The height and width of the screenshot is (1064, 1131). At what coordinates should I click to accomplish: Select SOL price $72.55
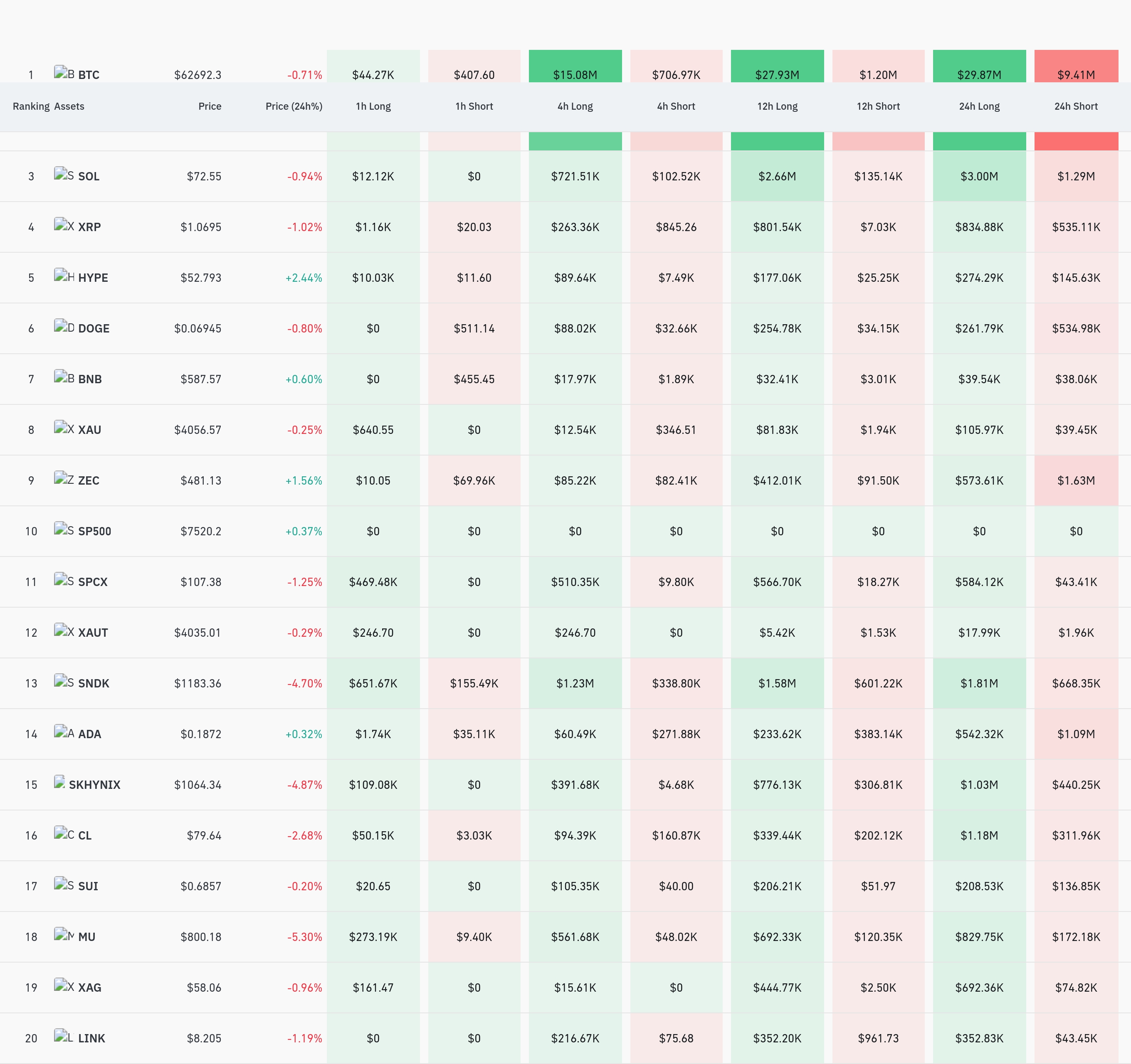[x=204, y=176]
